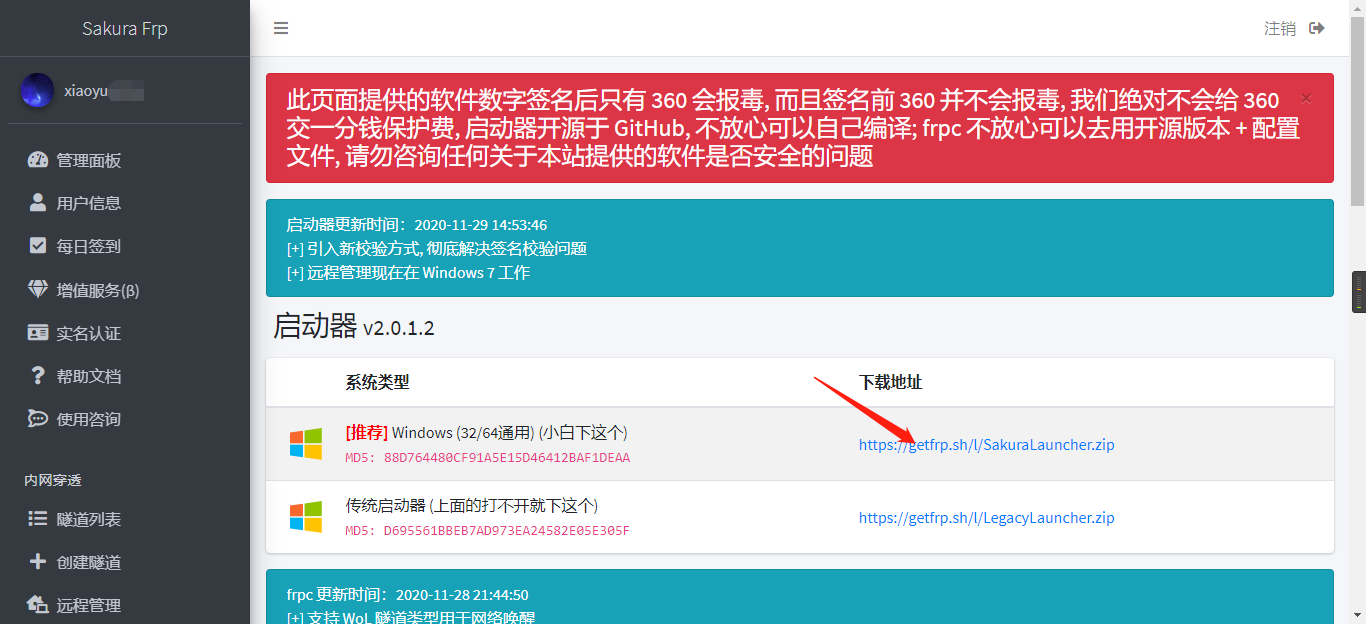Click the xiaoyu username in the sidebar
This screenshot has width=1366, height=624.
click(104, 91)
